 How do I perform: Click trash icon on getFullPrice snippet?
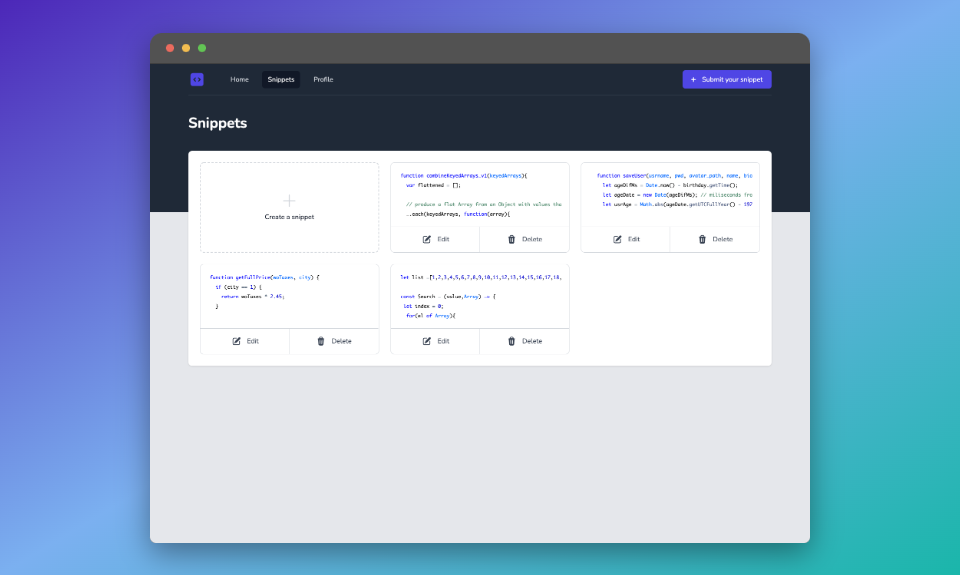321,341
